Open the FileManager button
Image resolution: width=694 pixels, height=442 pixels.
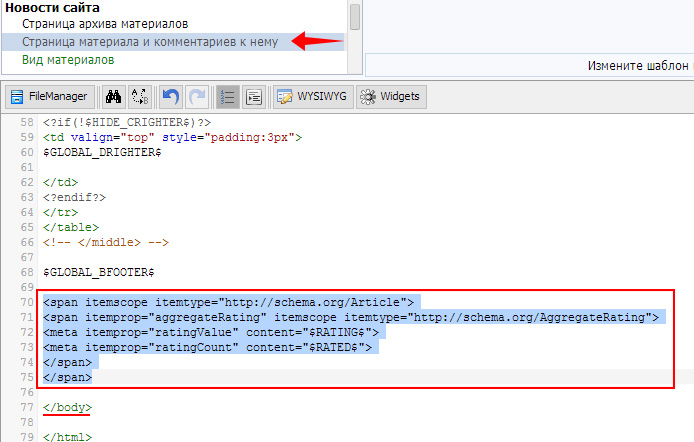coord(50,96)
